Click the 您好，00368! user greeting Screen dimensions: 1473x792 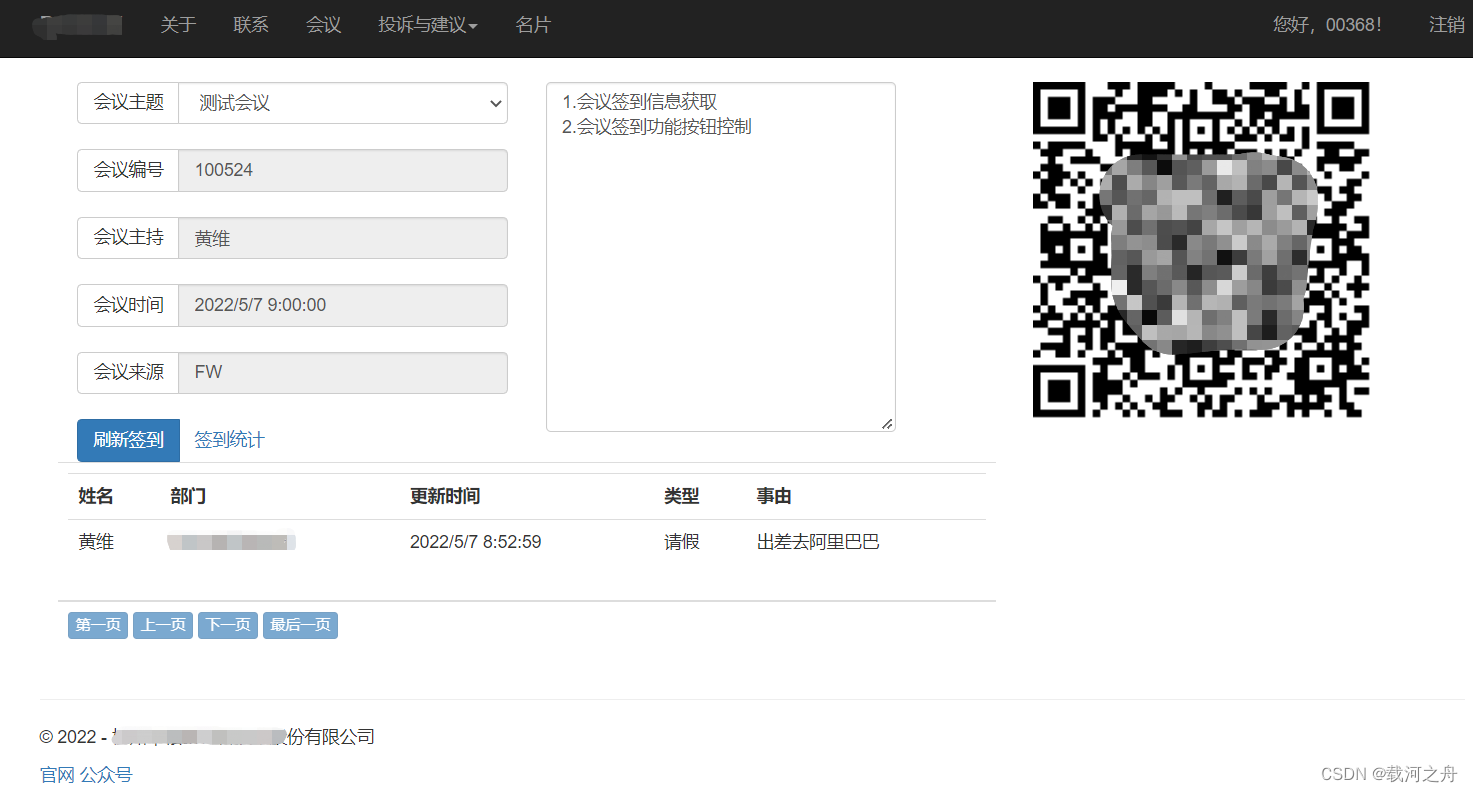coord(1327,25)
